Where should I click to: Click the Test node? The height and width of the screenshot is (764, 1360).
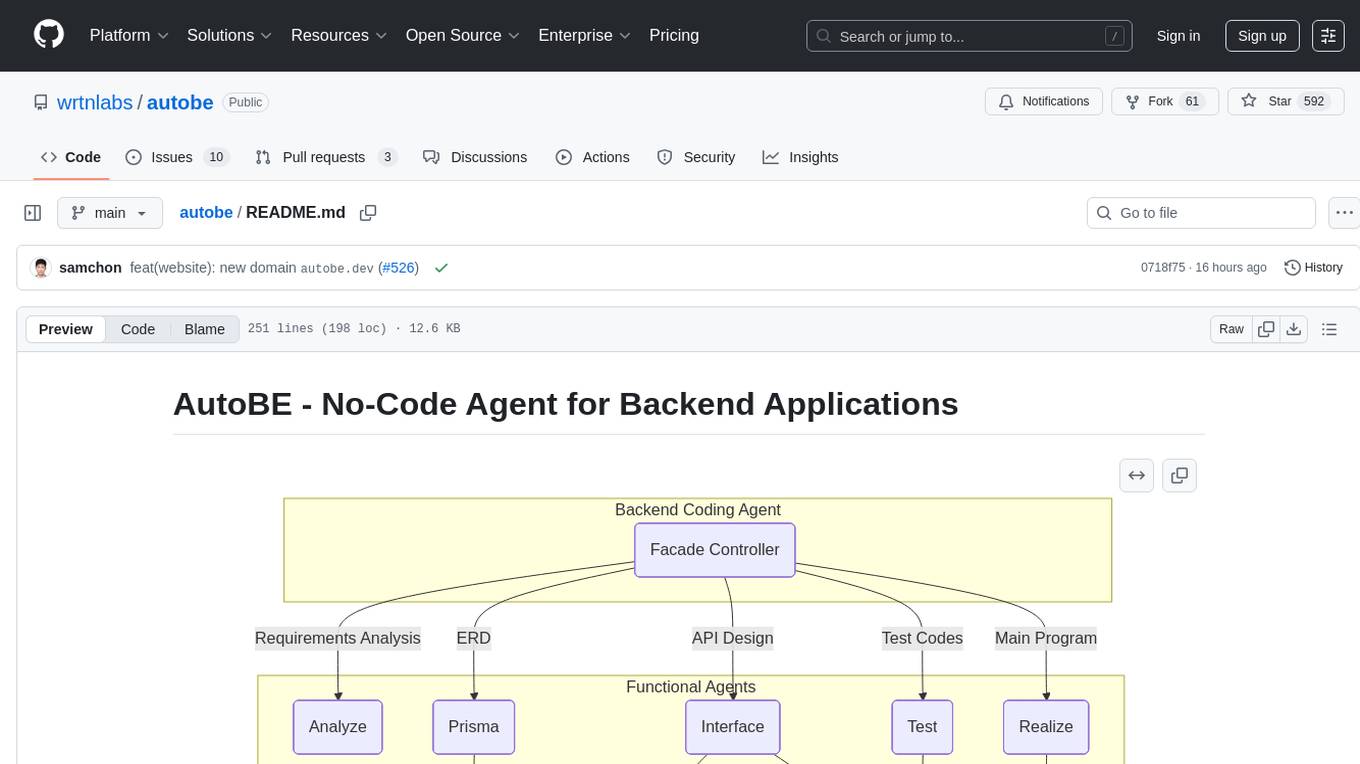[922, 727]
